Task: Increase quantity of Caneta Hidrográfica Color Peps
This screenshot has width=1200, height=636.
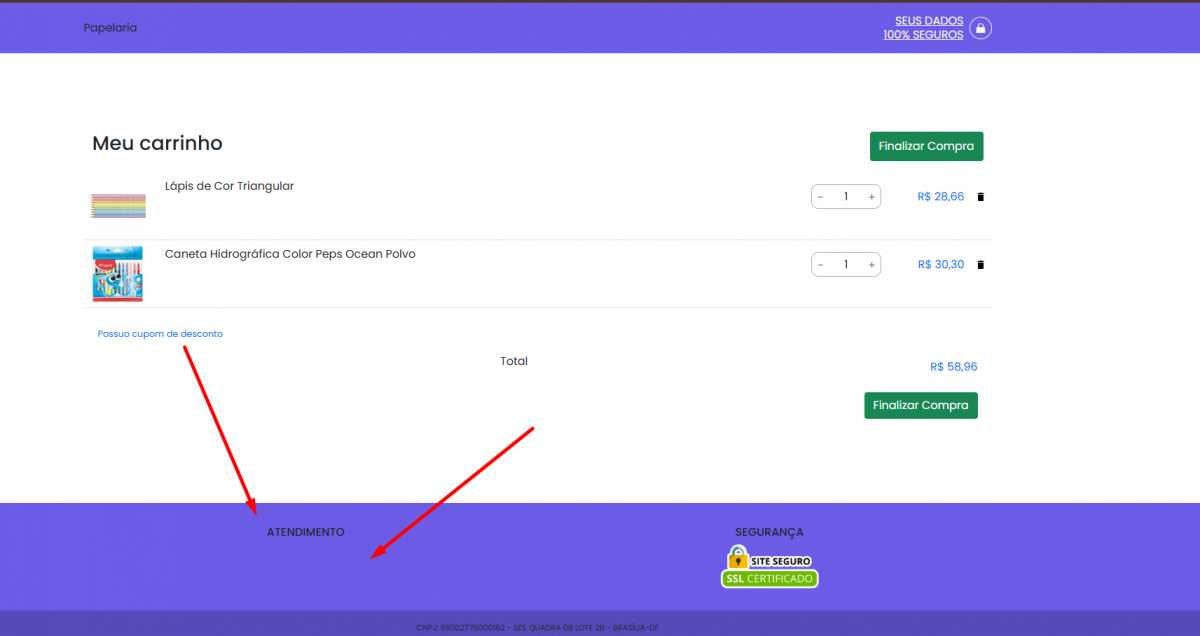Action: click(x=871, y=265)
